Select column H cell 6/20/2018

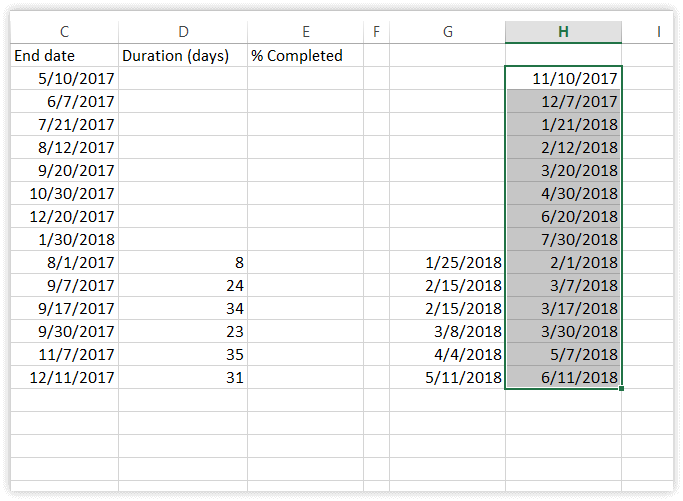(x=563, y=217)
